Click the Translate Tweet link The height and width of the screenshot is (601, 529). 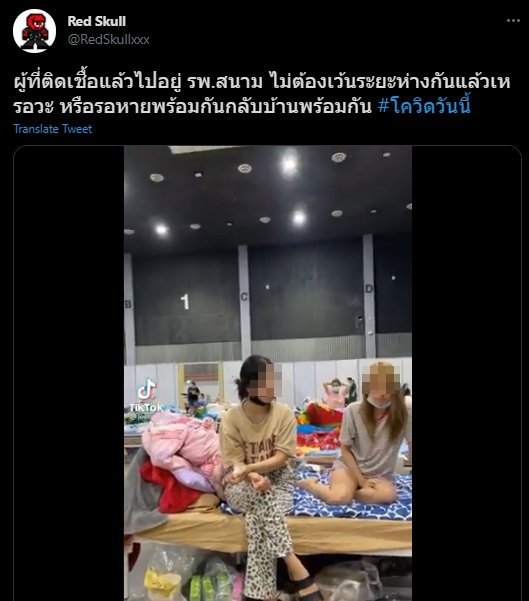point(53,129)
